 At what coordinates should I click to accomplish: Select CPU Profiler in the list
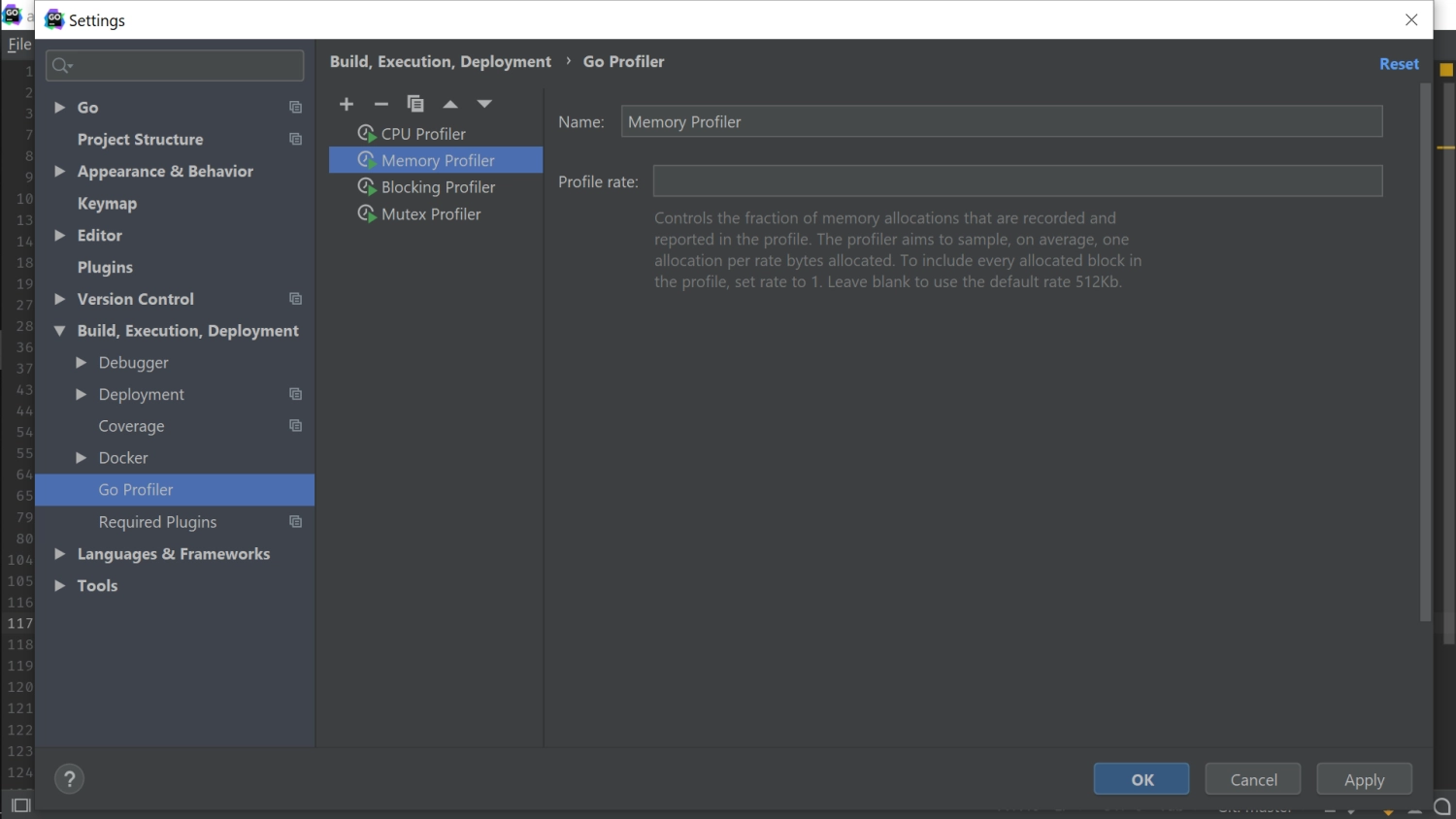point(436,134)
